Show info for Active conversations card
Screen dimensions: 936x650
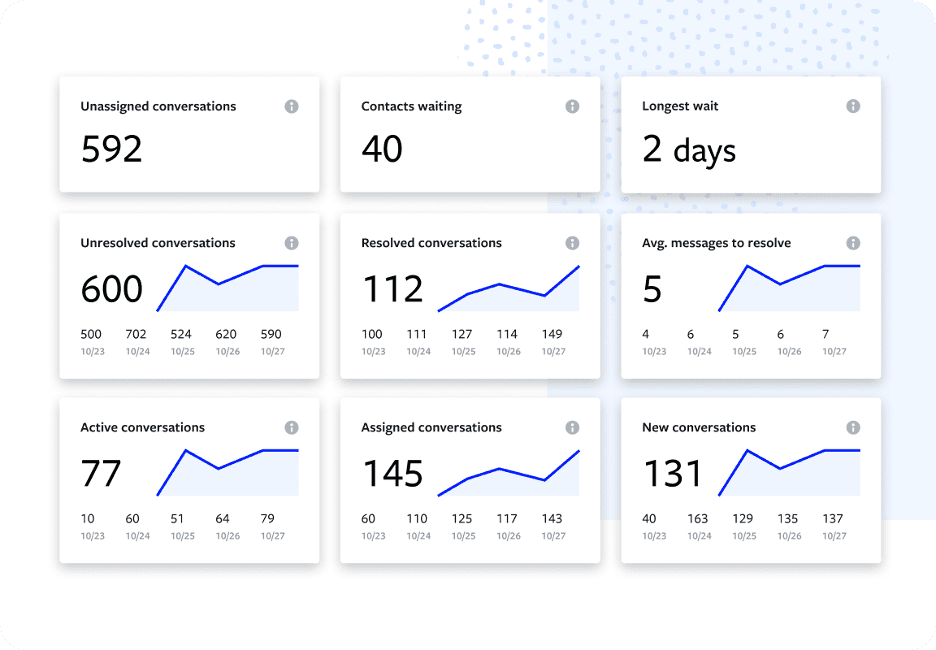pos(291,427)
